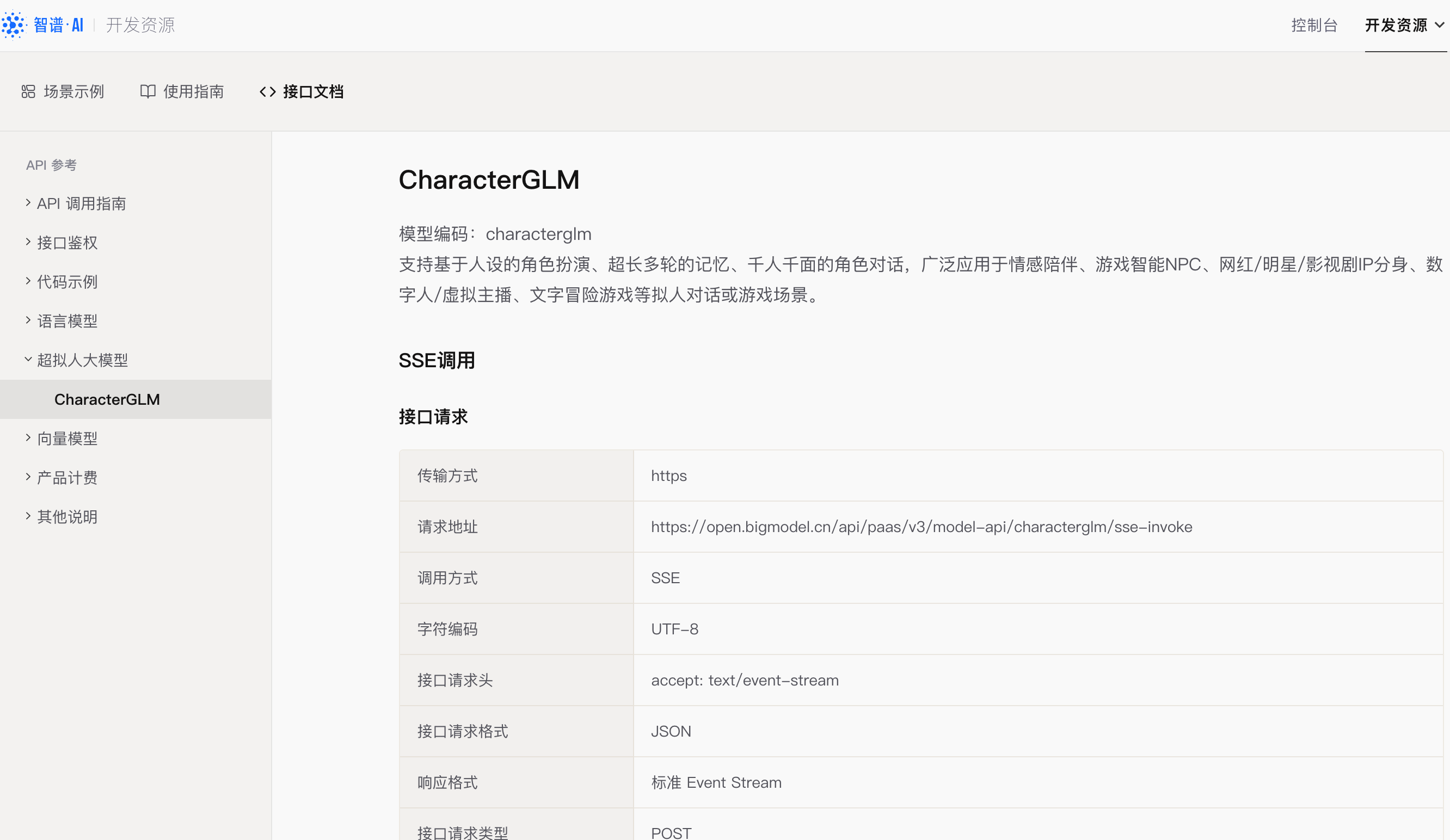Click the https value cell
Image resolution: width=1450 pixels, height=840 pixels.
click(1039, 475)
